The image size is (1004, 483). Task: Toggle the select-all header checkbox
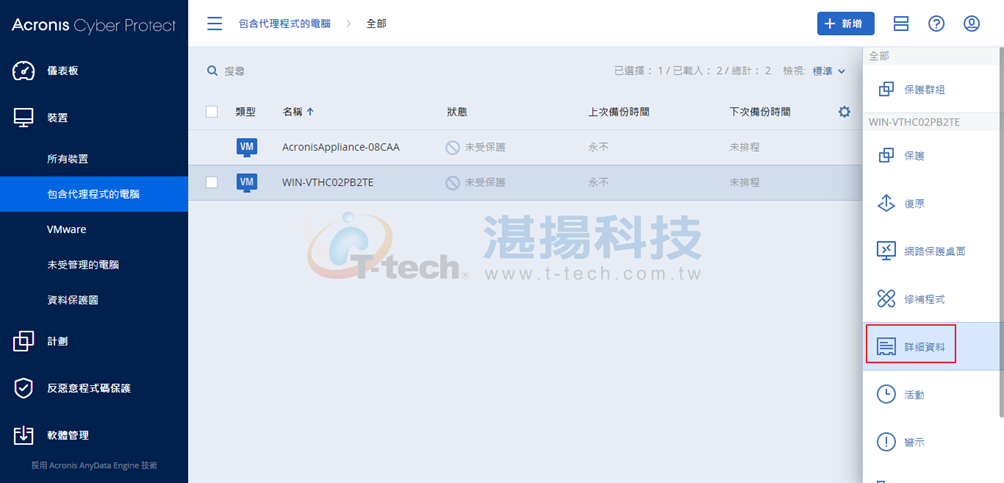pos(212,112)
